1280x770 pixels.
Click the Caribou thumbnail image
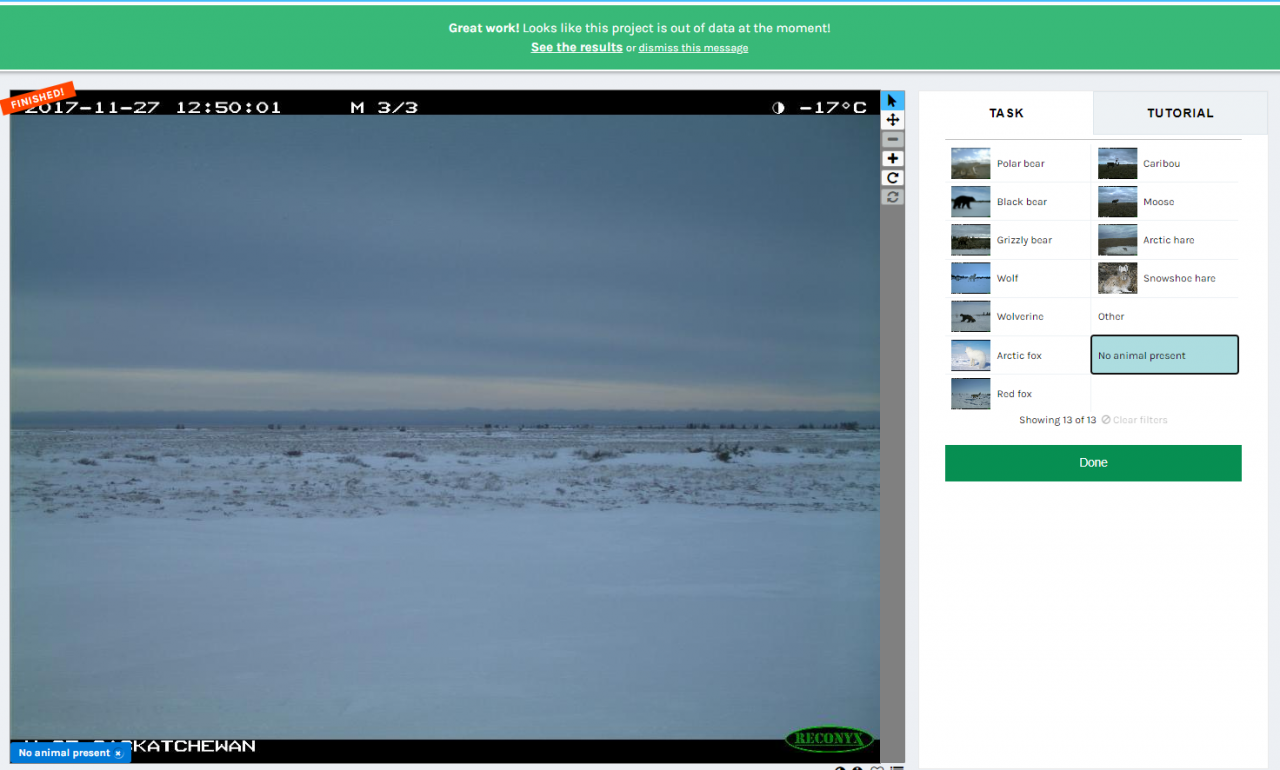click(x=1117, y=163)
